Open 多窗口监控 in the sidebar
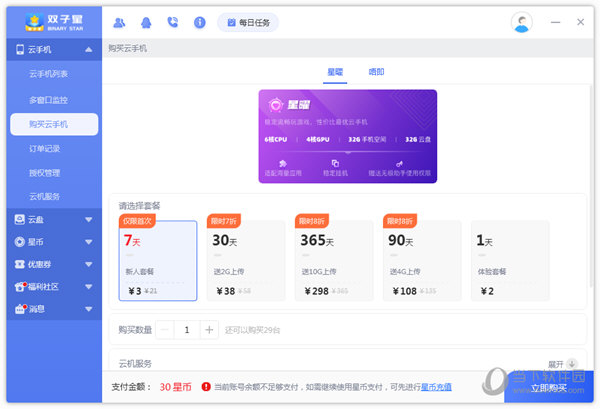The image size is (600, 409). [x=49, y=100]
